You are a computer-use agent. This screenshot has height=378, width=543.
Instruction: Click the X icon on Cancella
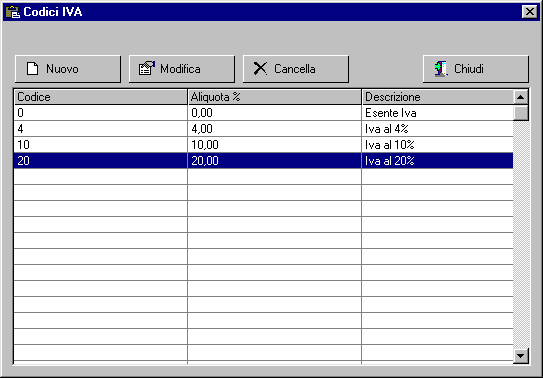click(260, 69)
